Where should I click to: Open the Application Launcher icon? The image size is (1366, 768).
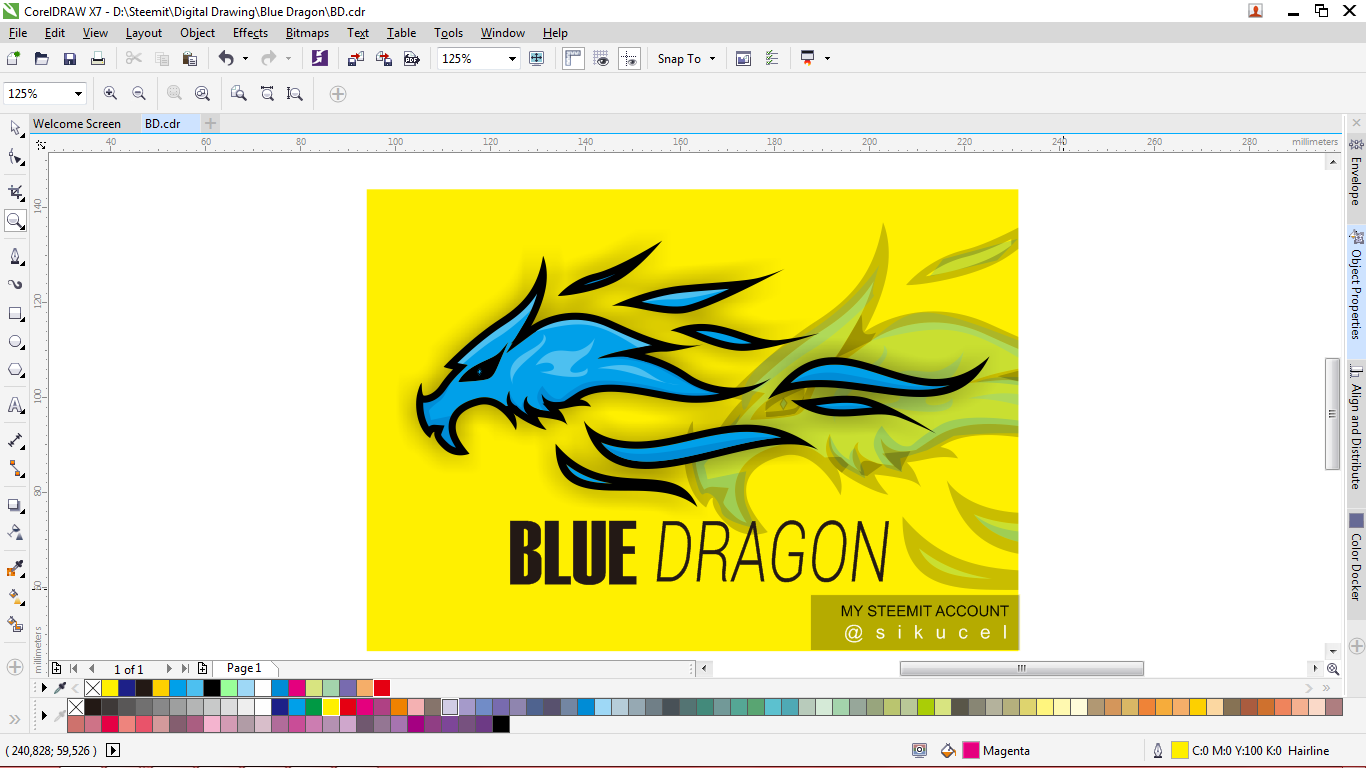808,59
